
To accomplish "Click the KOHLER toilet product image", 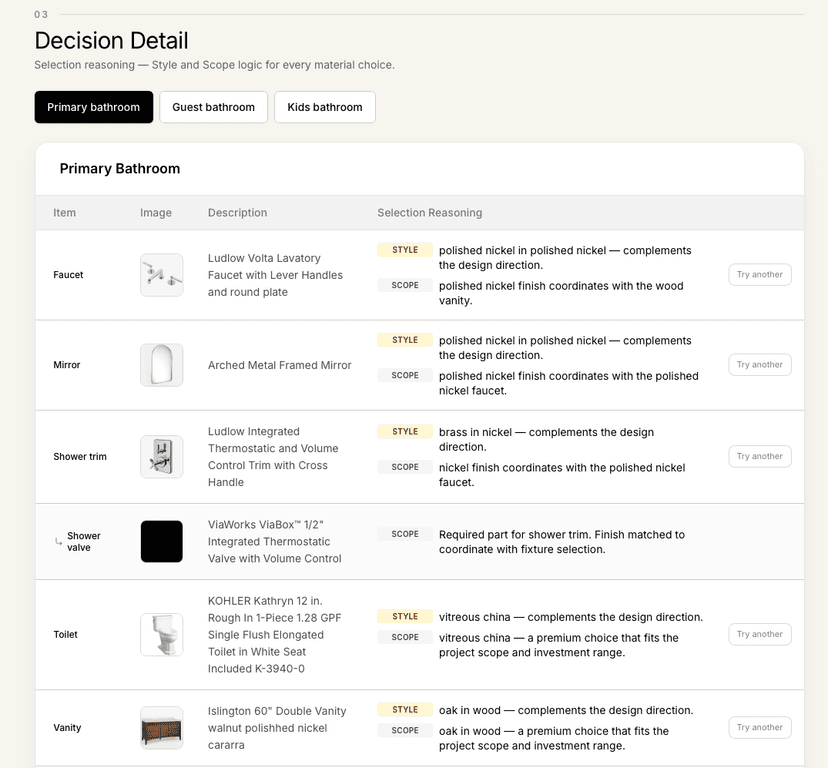I will pyautogui.click(x=161, y=634).
